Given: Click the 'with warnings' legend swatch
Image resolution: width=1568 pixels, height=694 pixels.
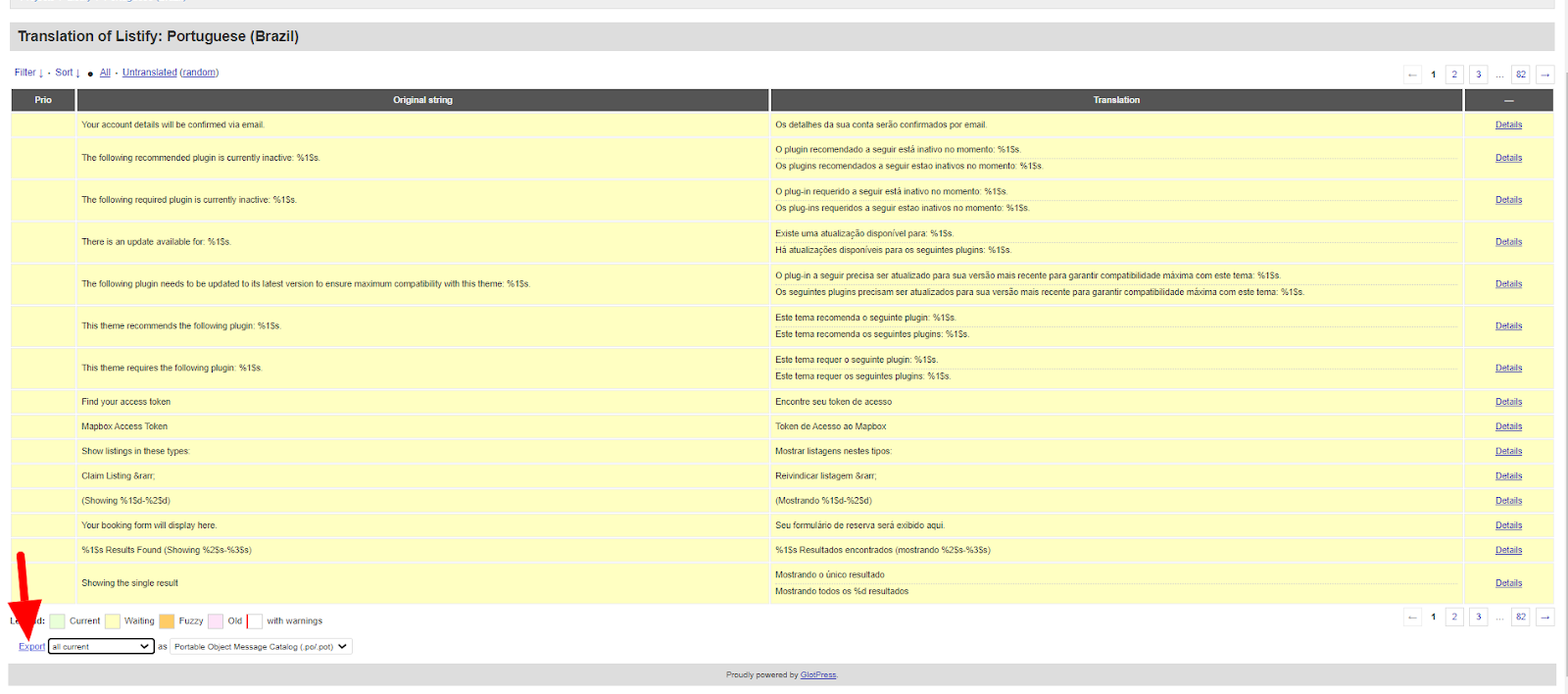Looking at the screenshot, I should coord(255,620).
